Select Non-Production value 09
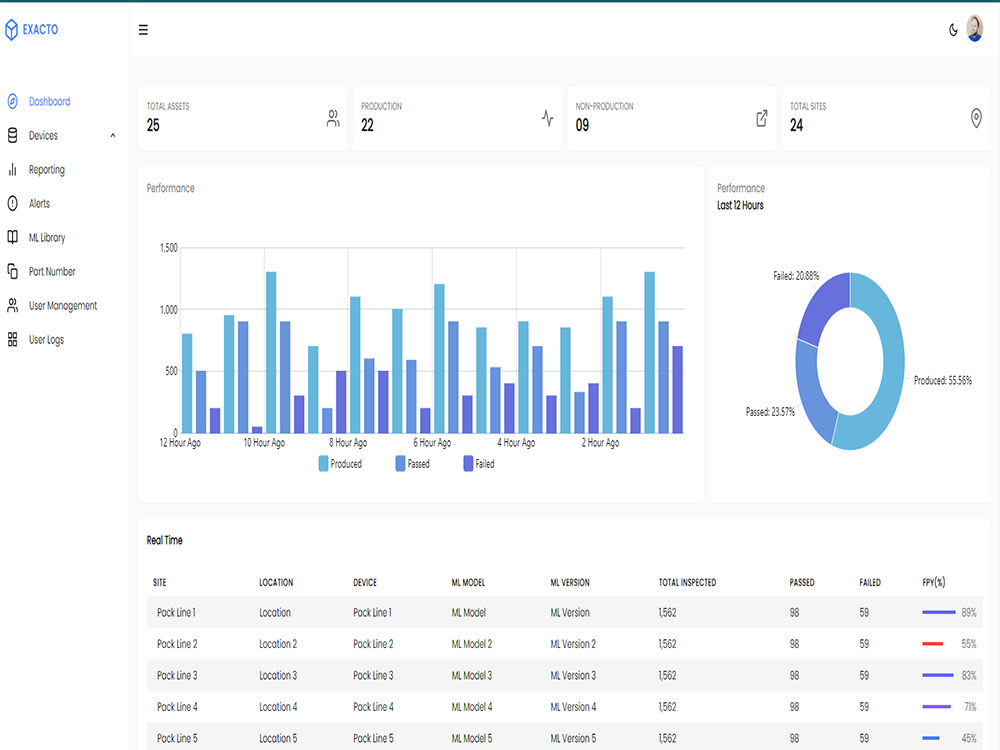This screenshot has width=1000, height=750. [x=582, y=125]
